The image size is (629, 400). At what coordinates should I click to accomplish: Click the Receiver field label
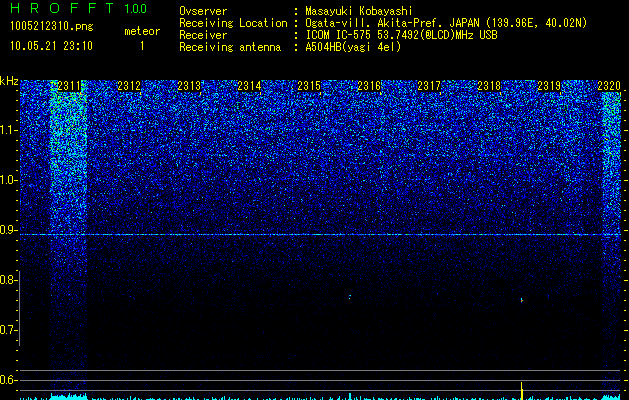(x=203, y=35)
